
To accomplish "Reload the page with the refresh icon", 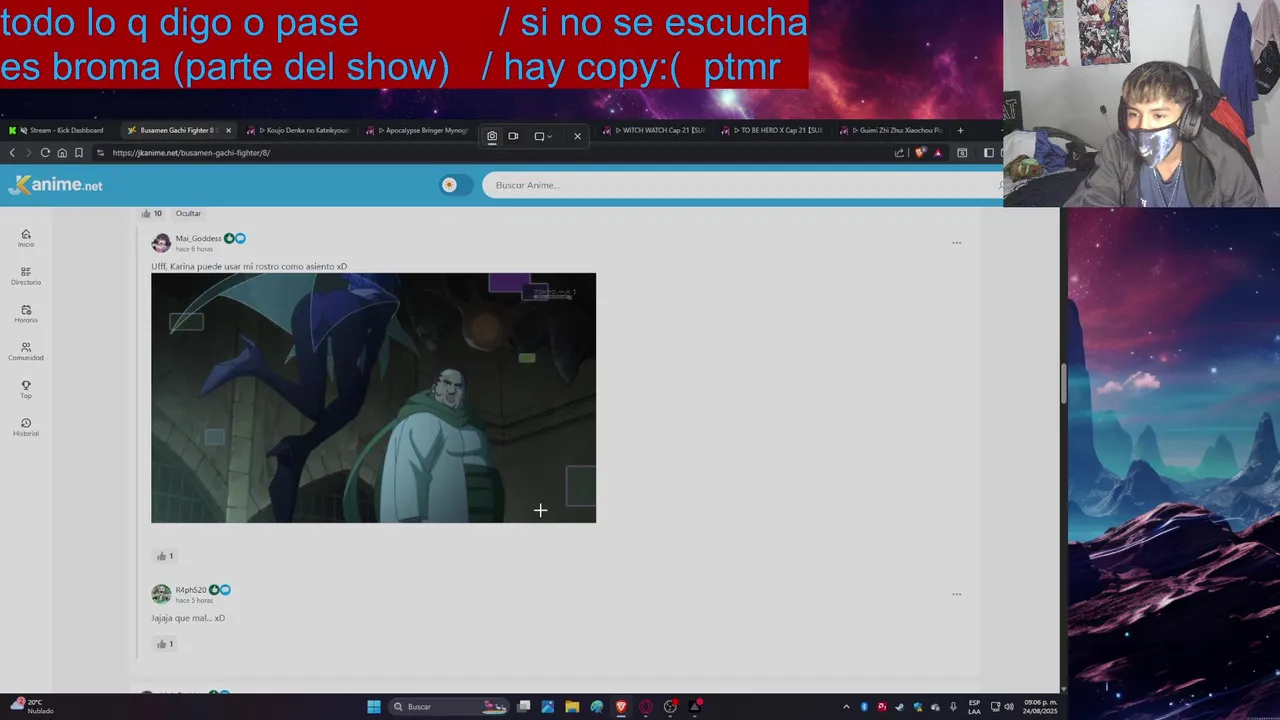I will 45,153.
